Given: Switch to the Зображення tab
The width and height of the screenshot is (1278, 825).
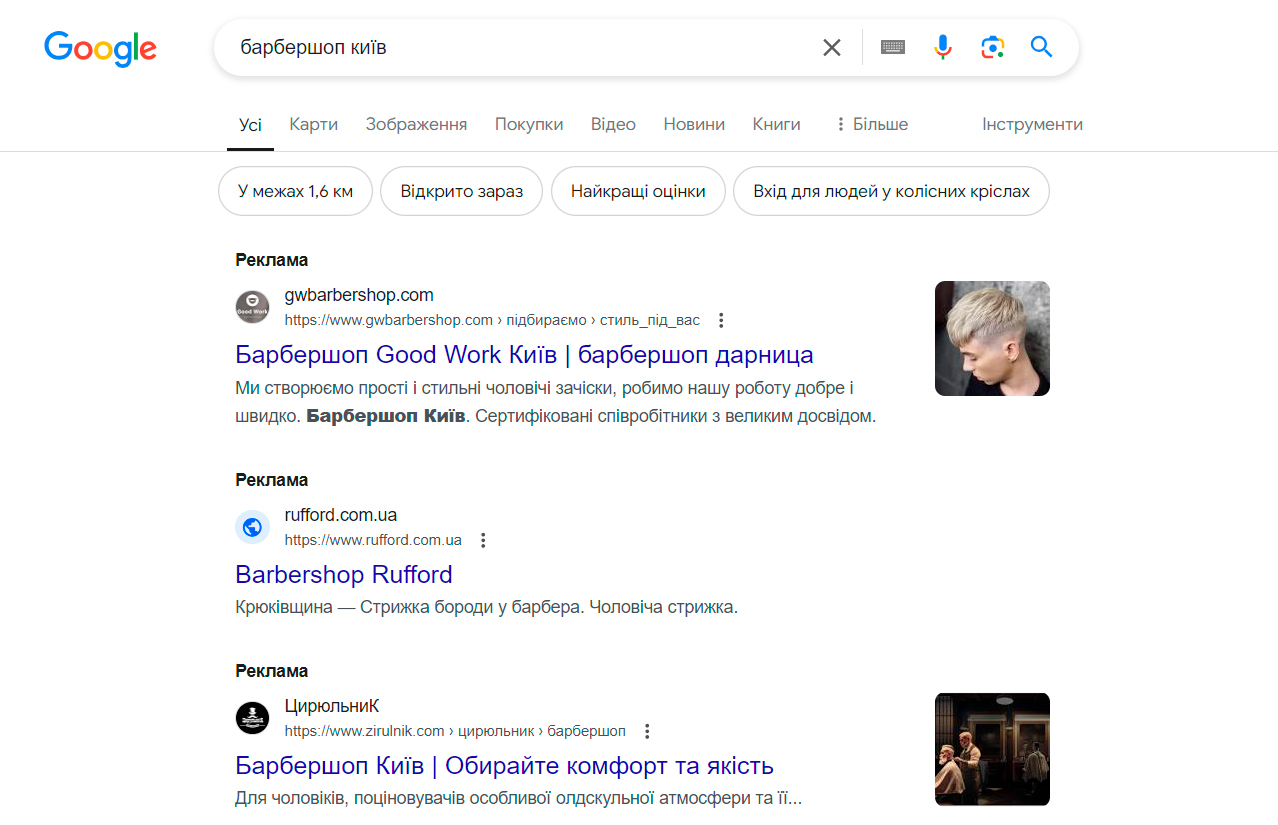Looking at the screenshot, I should point(416,124).
